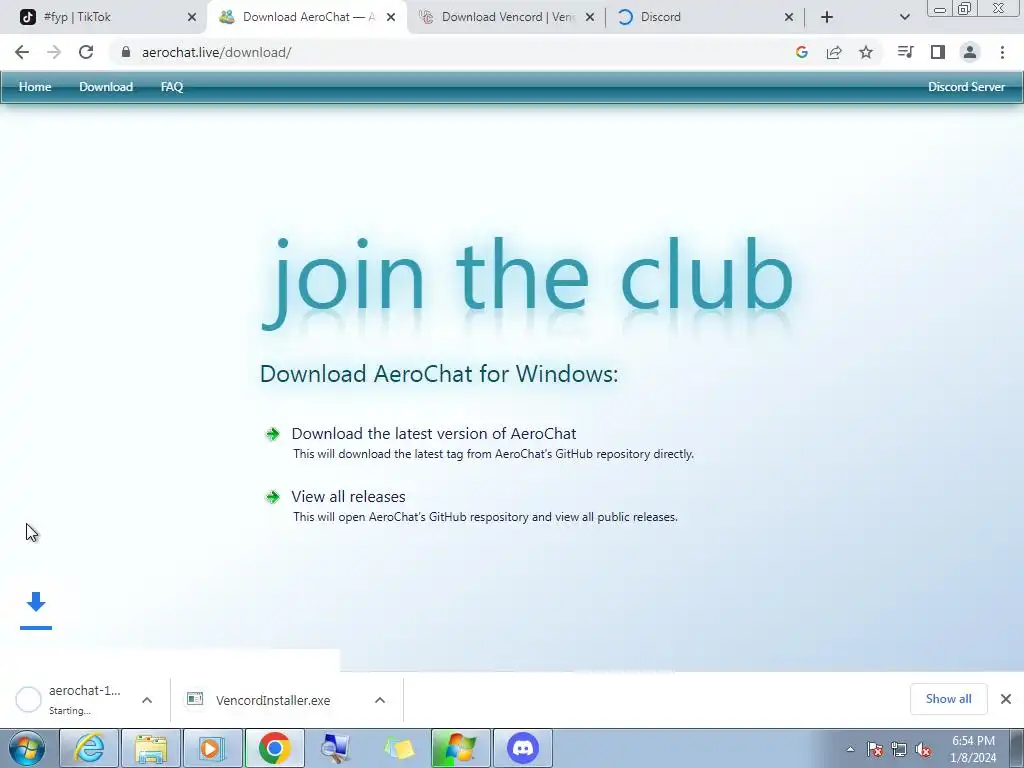Close the TikTok tab
This screenshot has width=1024, height=768.
[192, 17]
